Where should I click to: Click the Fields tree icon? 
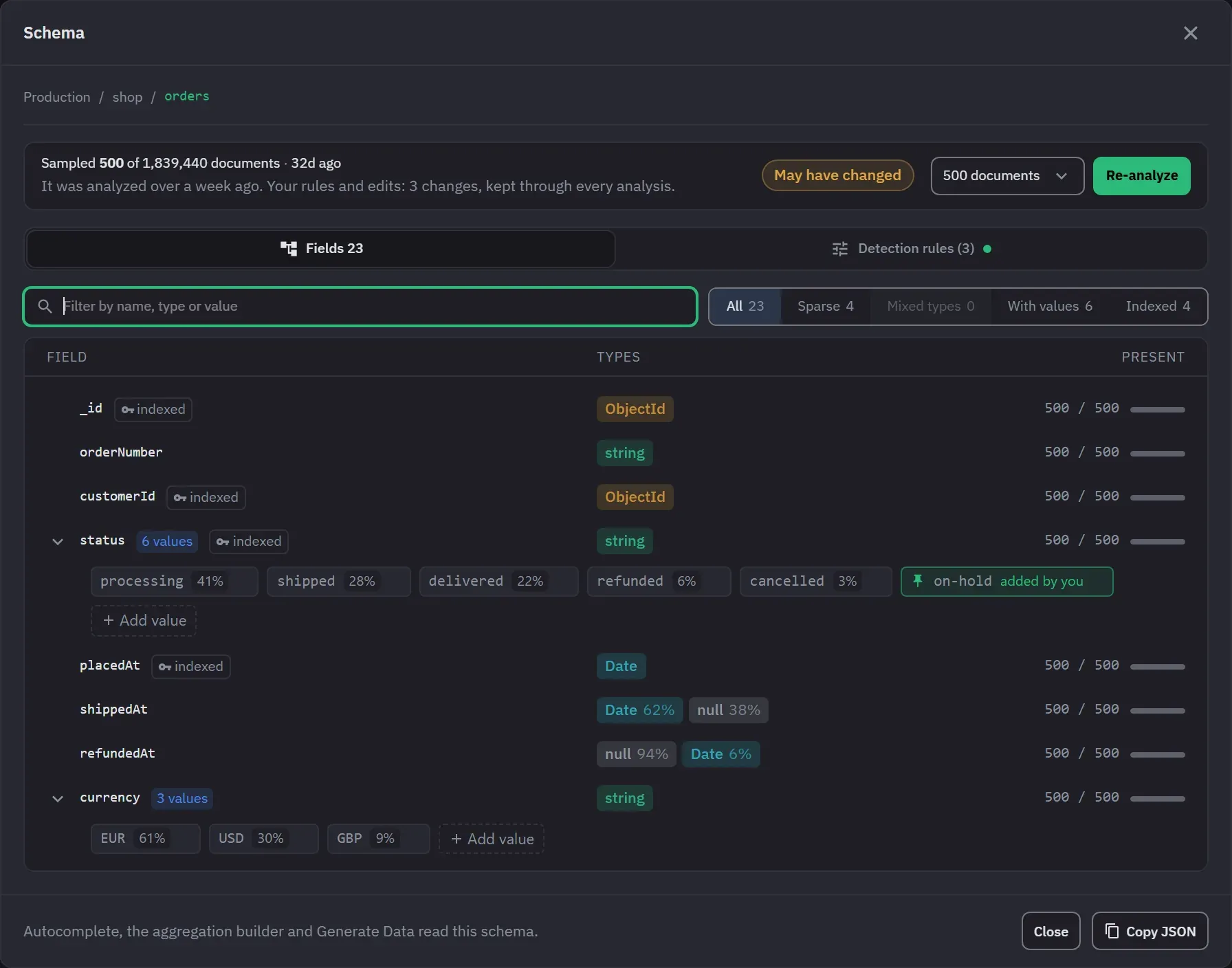click(289, 248)
